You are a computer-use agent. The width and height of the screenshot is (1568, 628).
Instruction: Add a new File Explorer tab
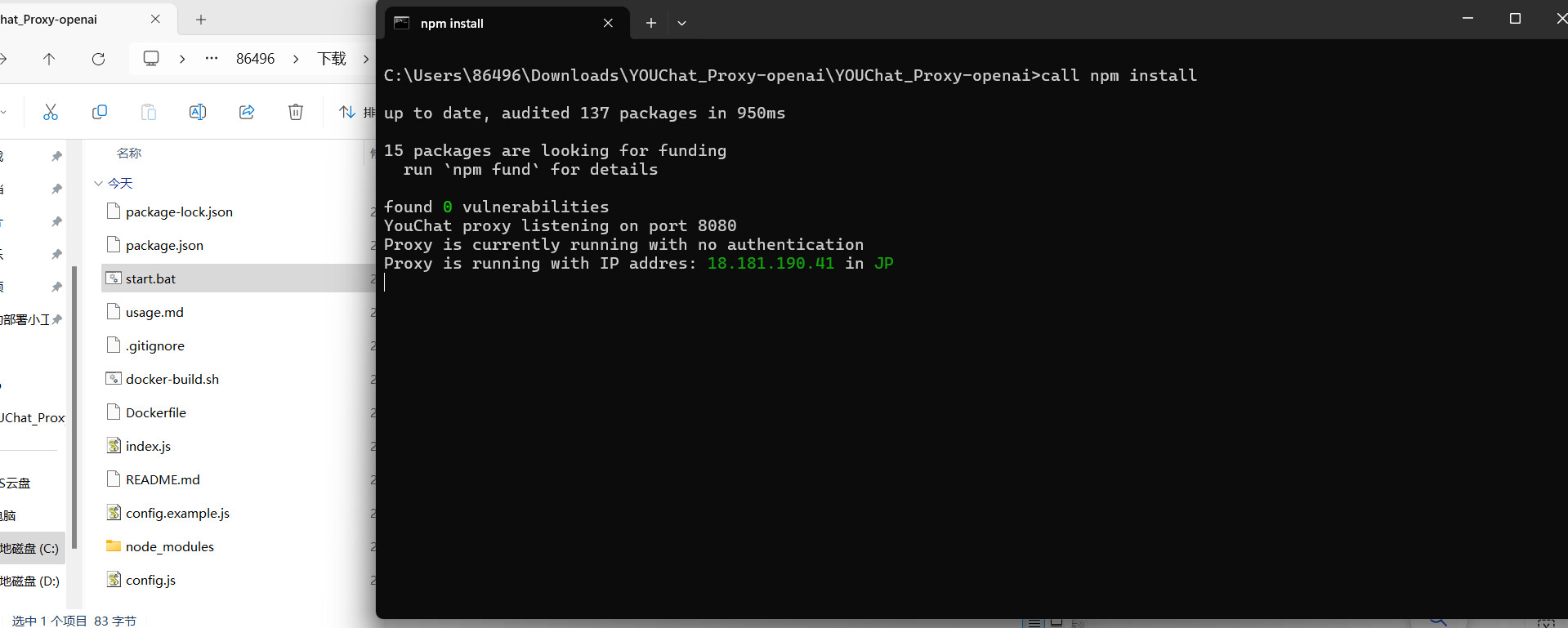201,20
